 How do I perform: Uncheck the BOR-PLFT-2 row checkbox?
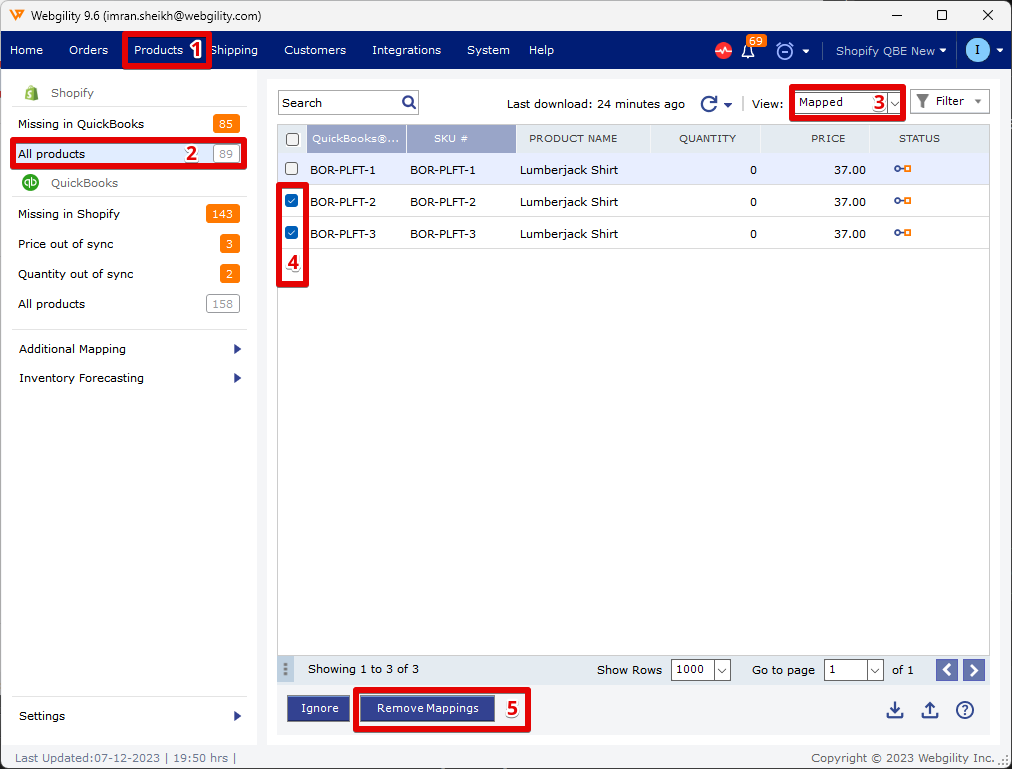point(292,201)
